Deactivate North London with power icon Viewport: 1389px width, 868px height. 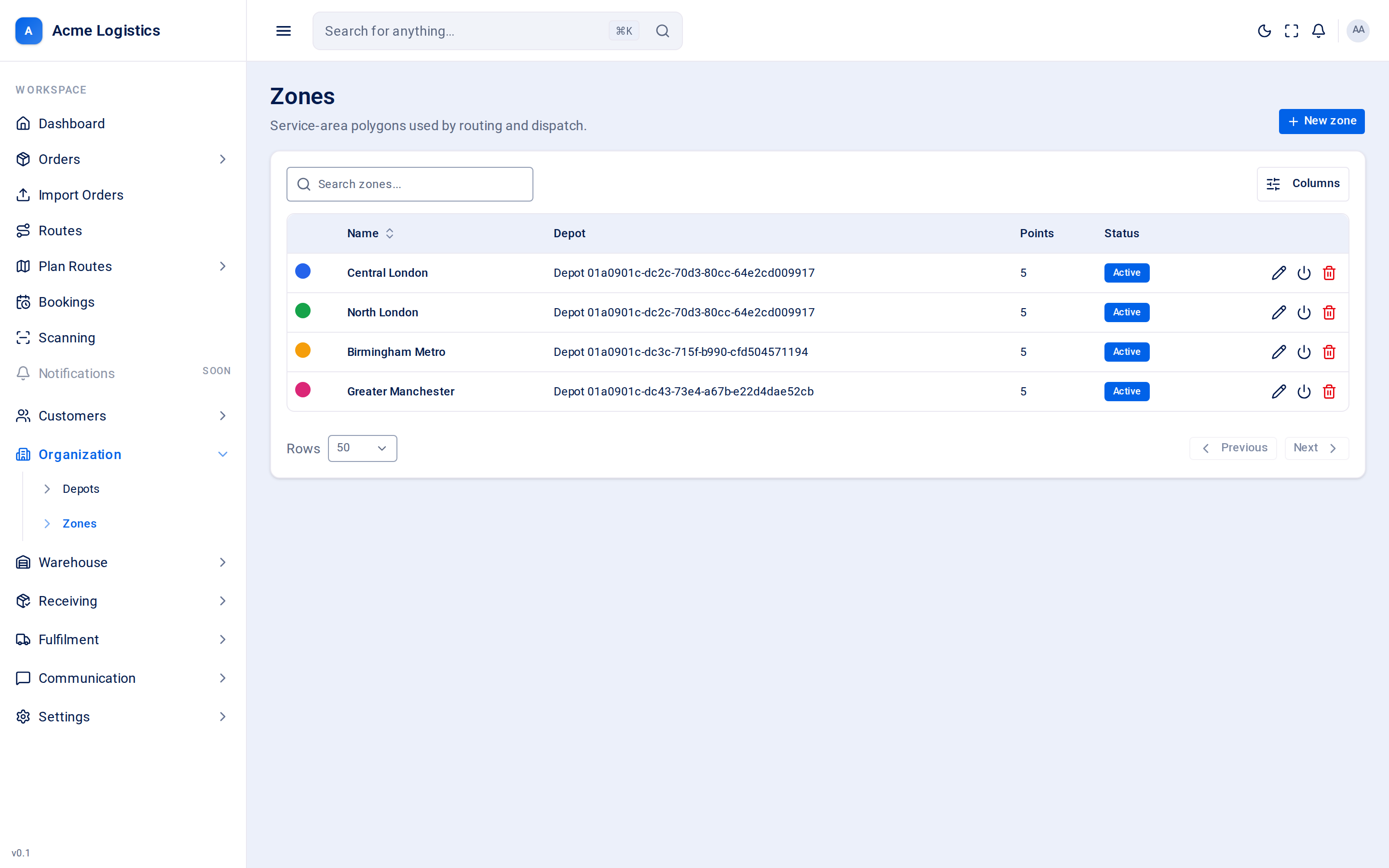(x=1304, y=312)
